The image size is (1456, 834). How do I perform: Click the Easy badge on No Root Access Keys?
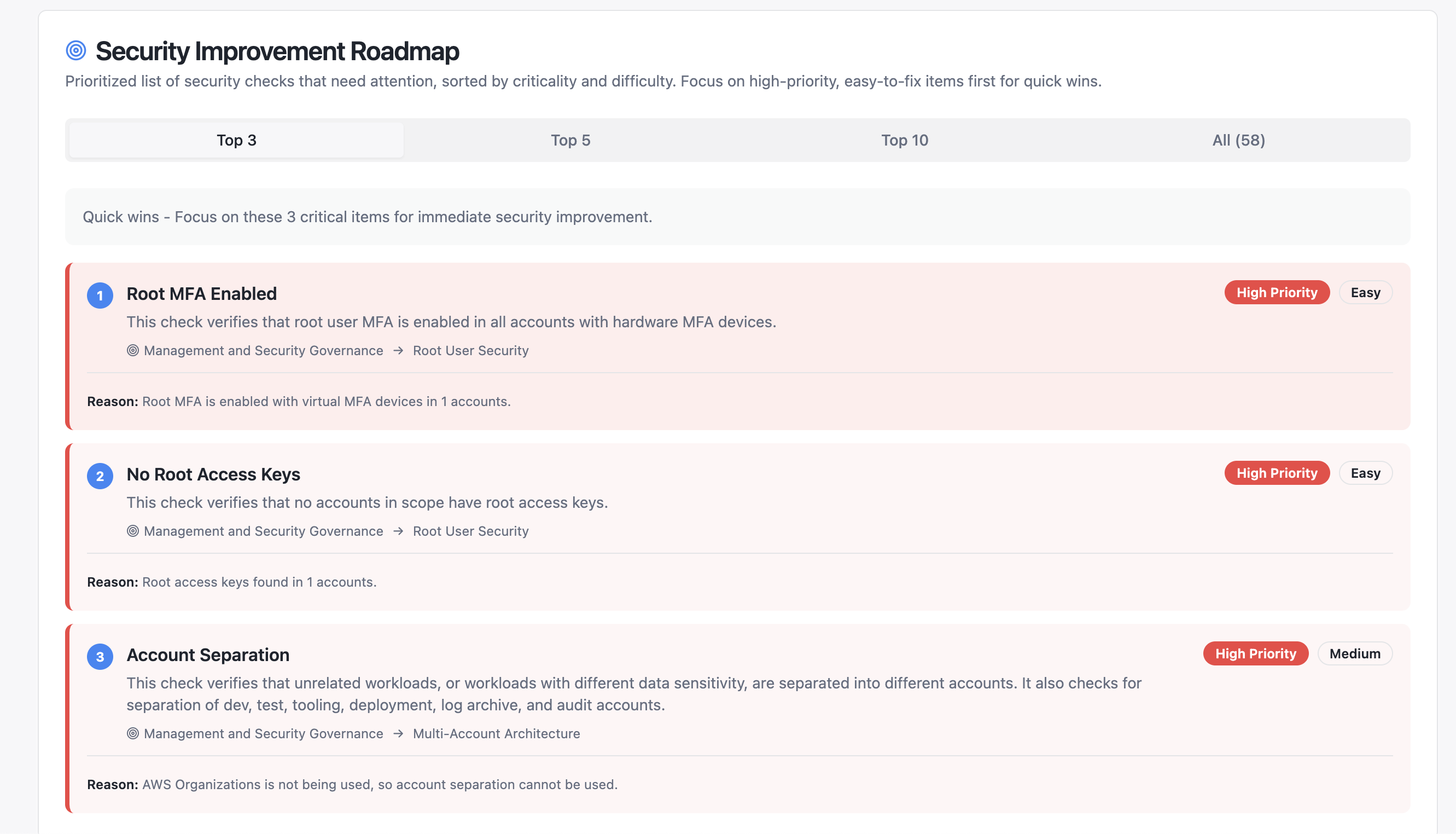pos(1365,473)
